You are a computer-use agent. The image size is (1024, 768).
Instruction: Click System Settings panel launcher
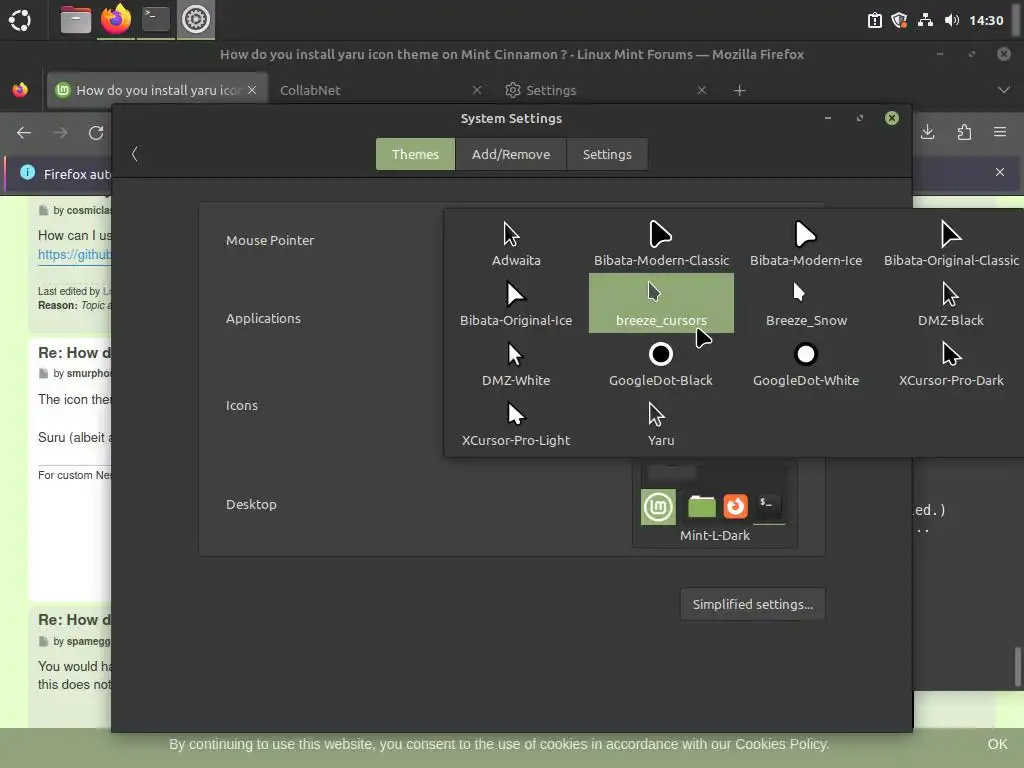195,20
